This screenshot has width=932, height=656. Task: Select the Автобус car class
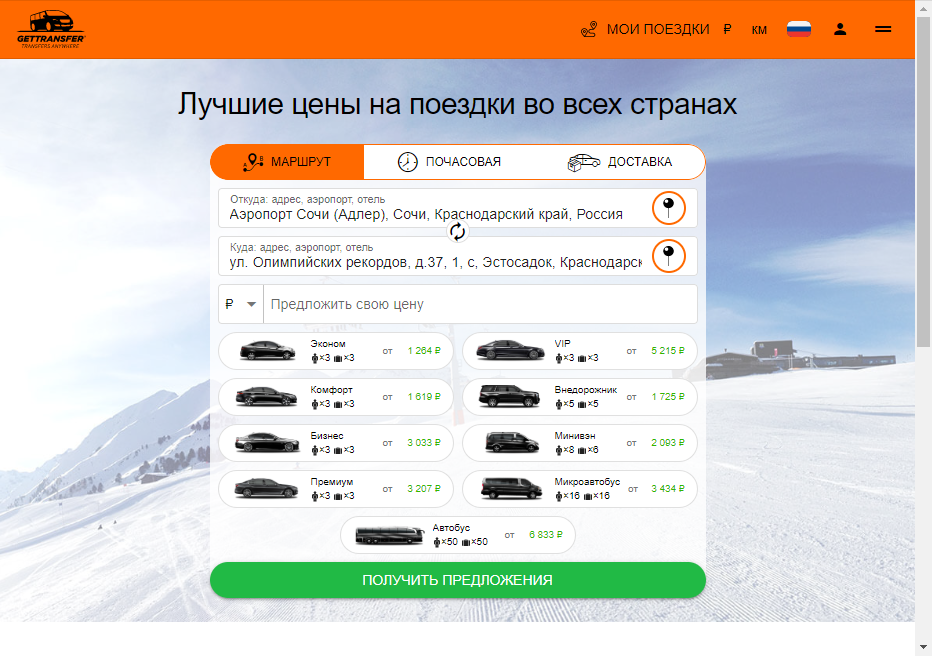pyautogui.click(x=458, y=535)
